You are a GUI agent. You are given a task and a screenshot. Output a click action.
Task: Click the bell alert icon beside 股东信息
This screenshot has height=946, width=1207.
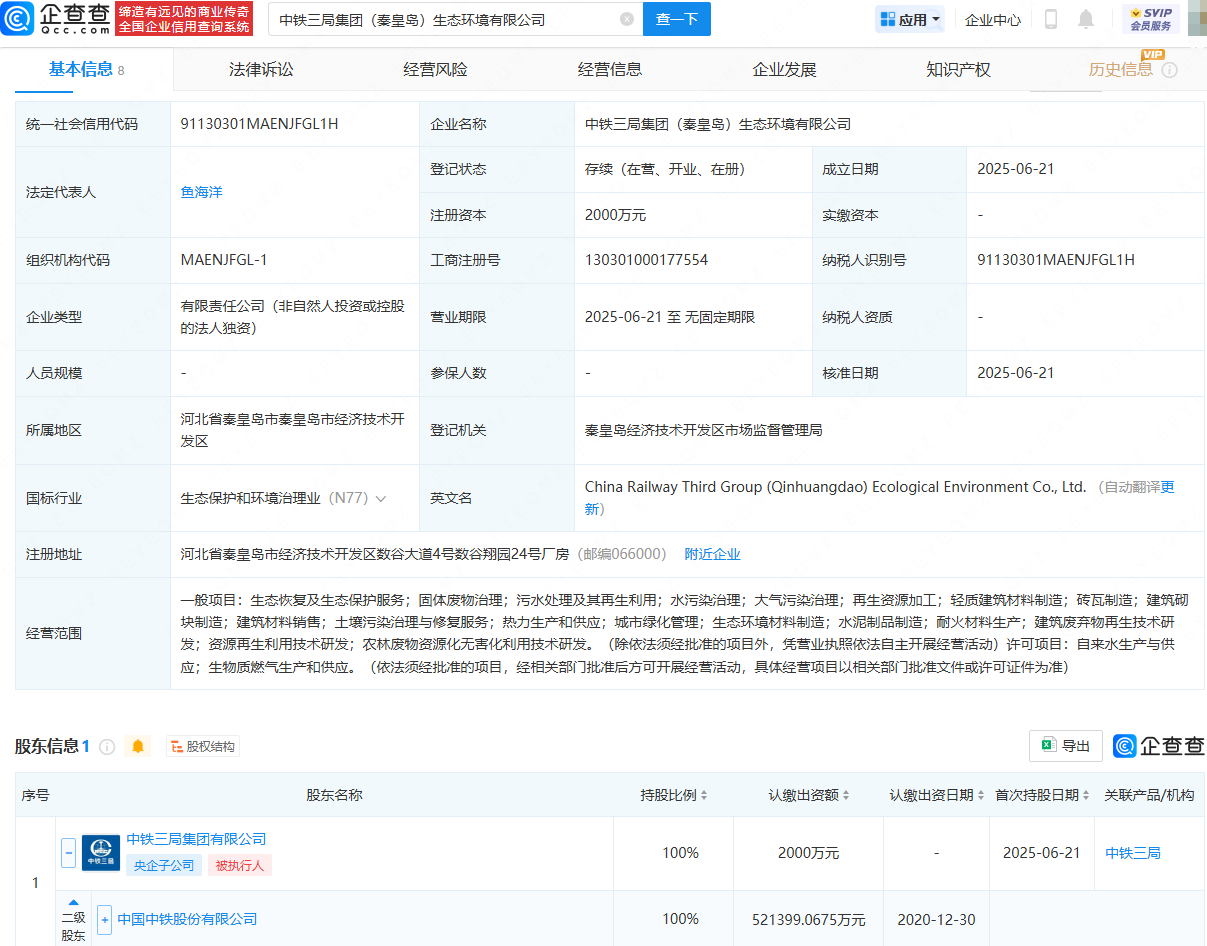[138, 747]
